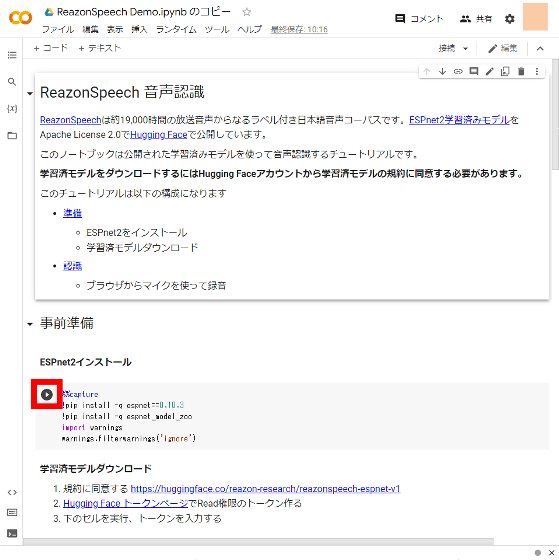The width and height of the screenshot is (559, 560).
Task: Copy link to cell using link icon
Action: (458, 71)
